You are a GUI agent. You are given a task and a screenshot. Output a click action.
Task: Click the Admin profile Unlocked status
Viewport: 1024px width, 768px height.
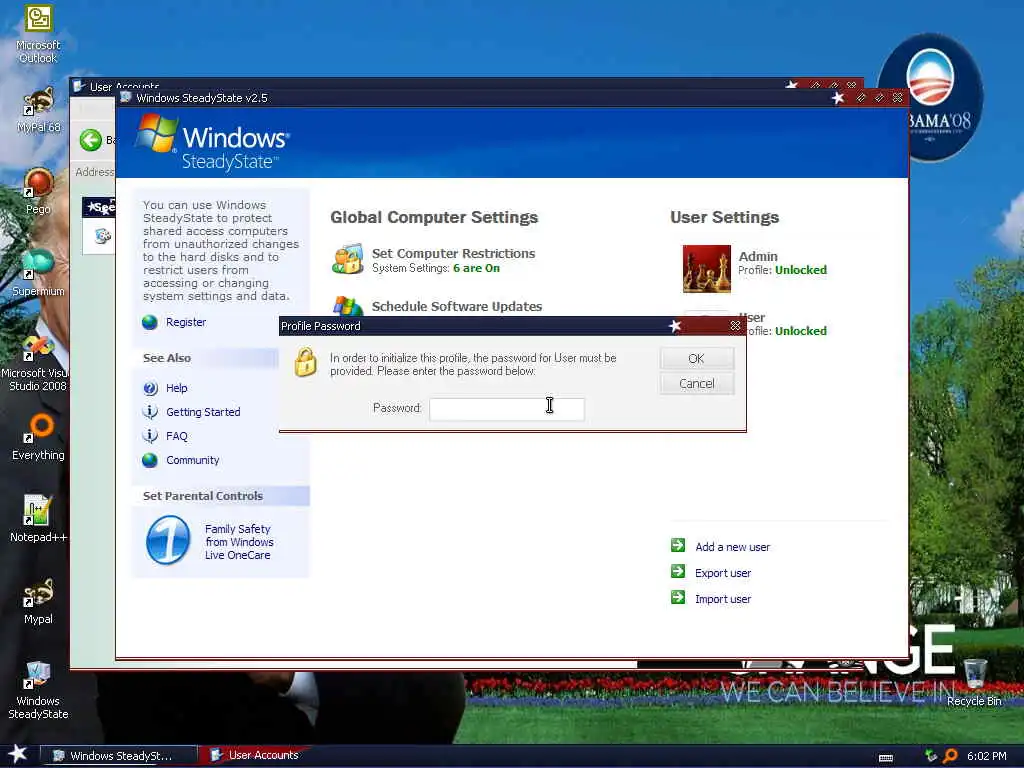coord(801,270)
